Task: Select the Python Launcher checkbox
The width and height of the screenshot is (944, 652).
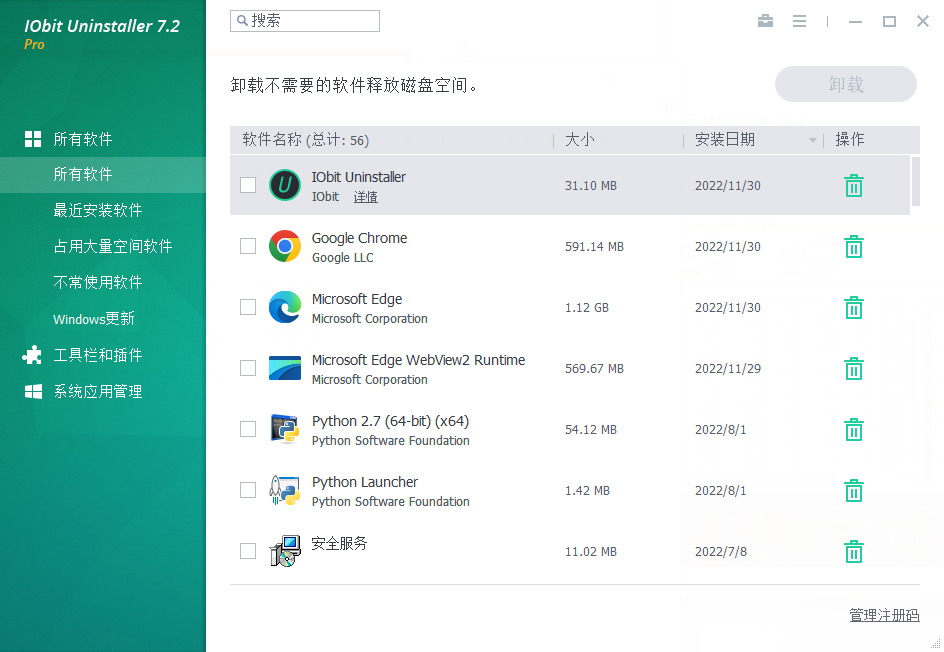Action: [x=248, y=490]
